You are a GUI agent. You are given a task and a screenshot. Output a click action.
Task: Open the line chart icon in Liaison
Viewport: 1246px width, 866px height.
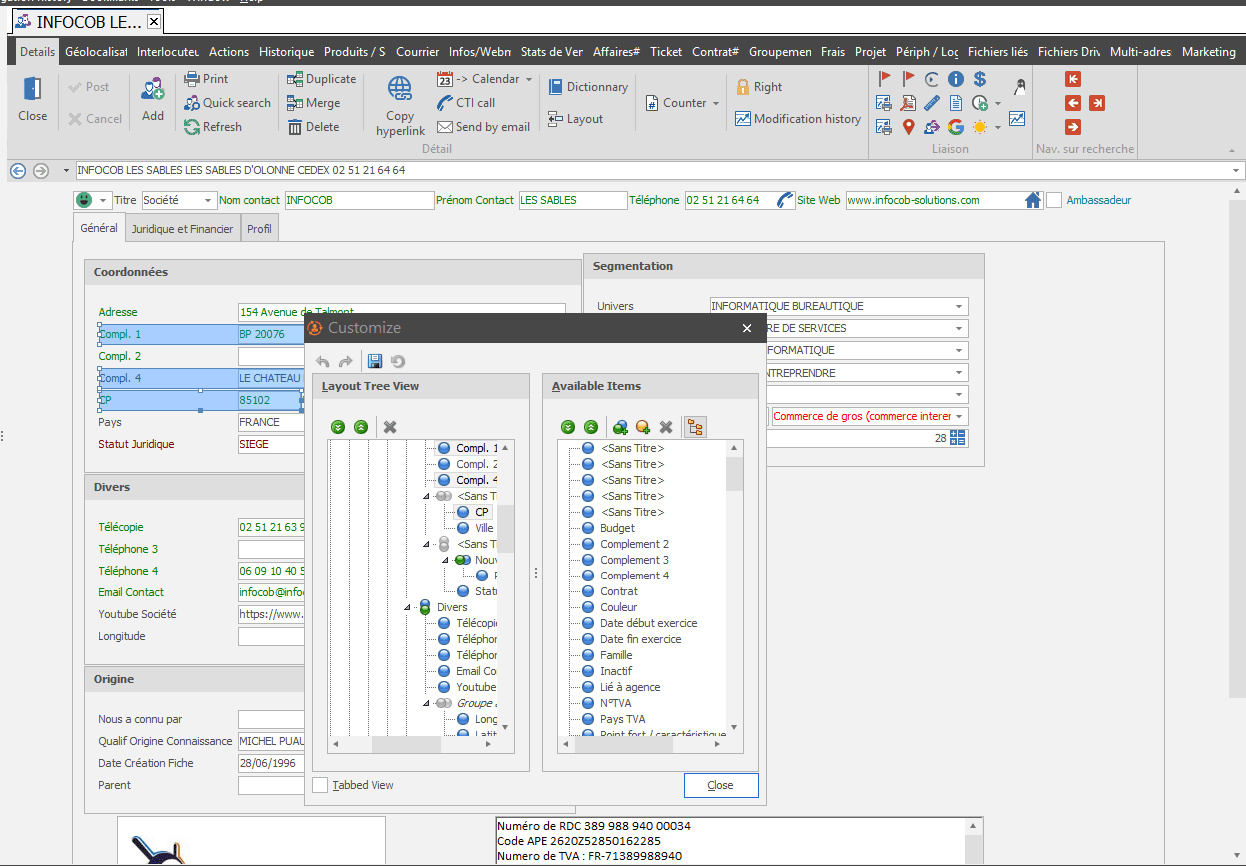(1017, 118)
